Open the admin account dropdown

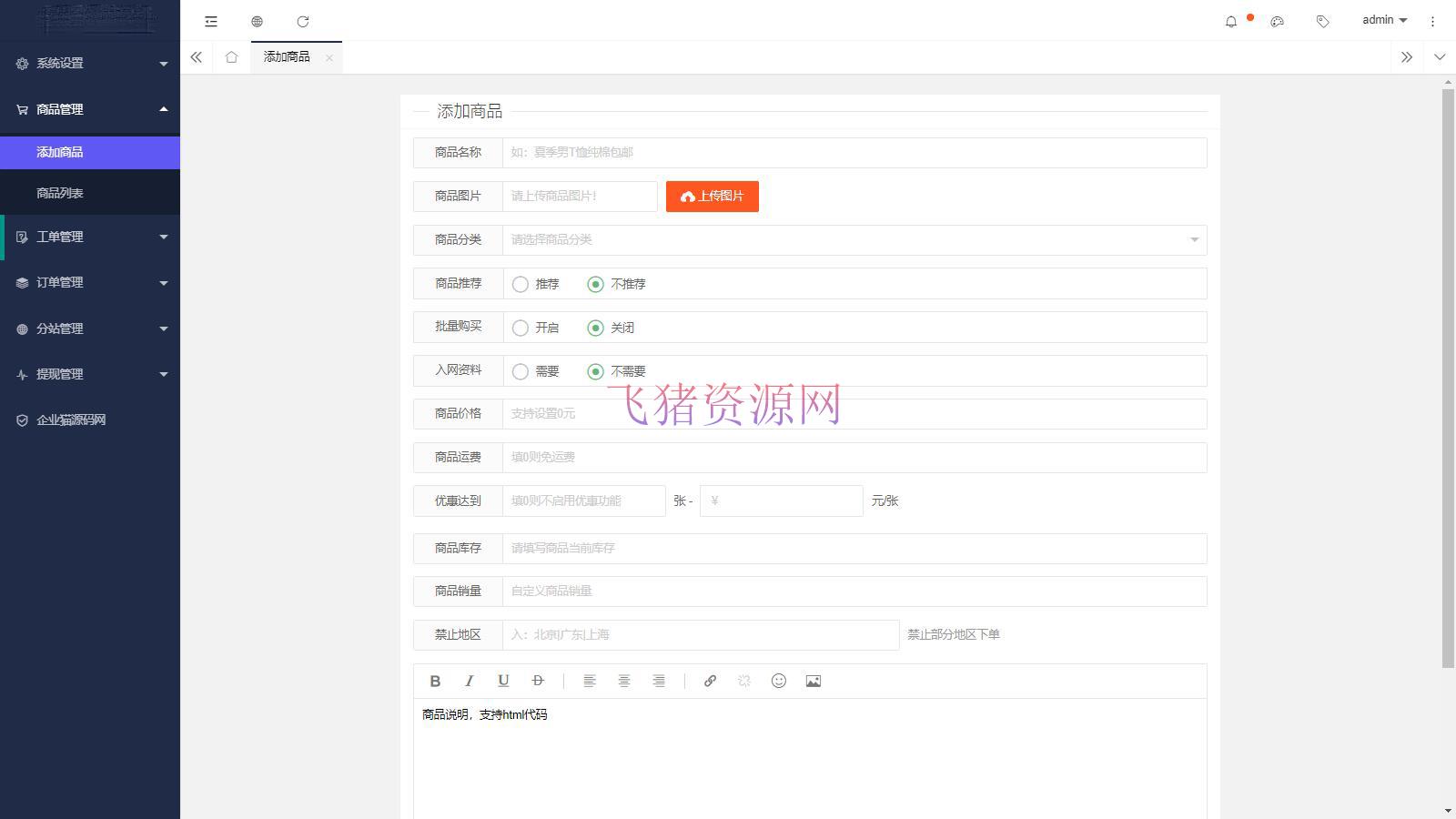pyautogui.click(x=1383, y=19)
